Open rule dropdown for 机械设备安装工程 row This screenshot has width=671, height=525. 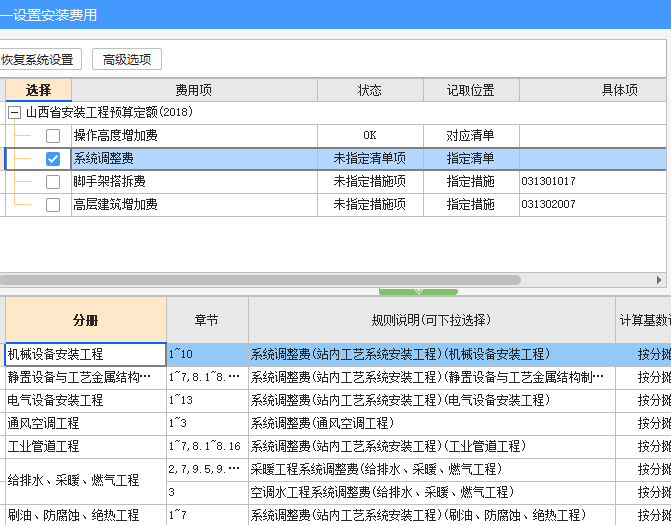[432, 354]
